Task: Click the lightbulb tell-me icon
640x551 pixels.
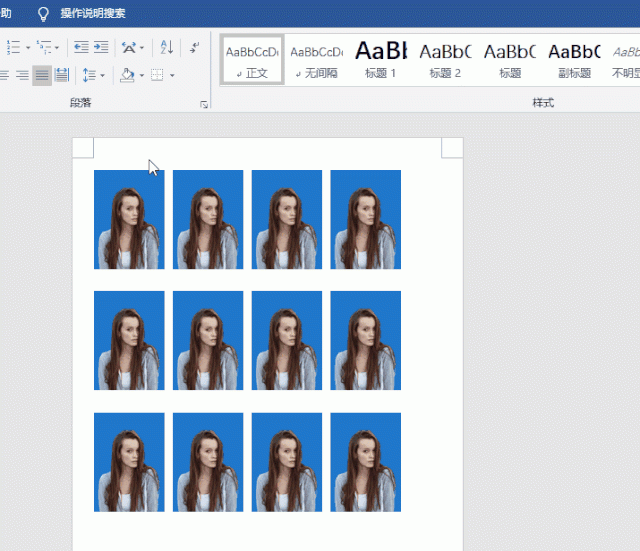Action: click(x=43, y=14)
